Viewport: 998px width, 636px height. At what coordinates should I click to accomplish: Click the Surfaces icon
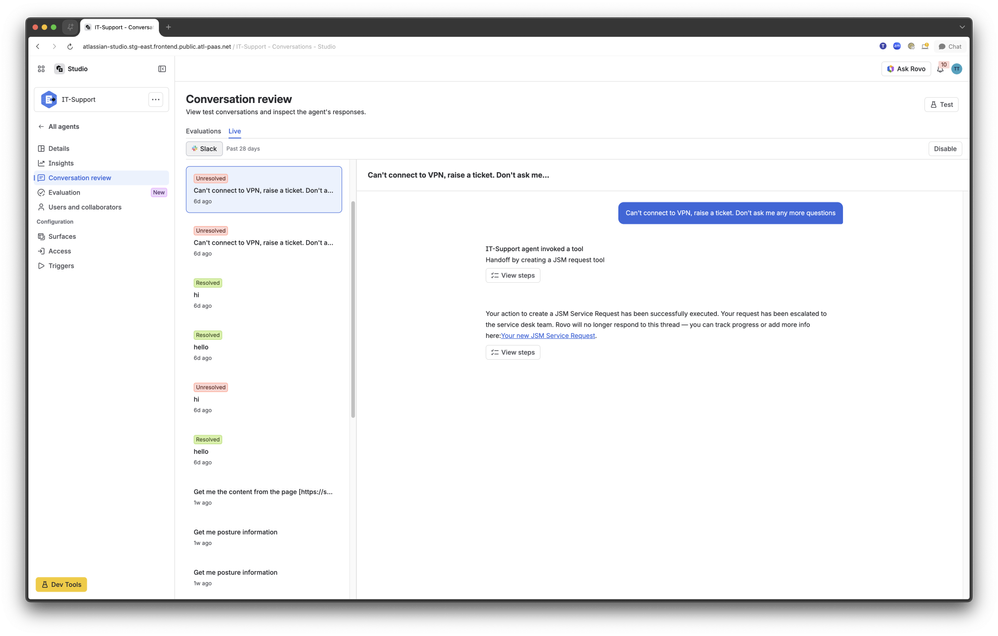[x=41, y=236]
